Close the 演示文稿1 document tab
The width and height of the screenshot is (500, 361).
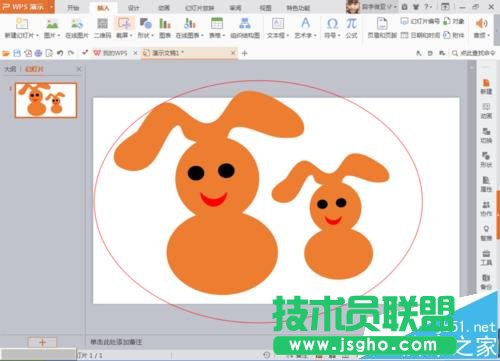(233, 53)
